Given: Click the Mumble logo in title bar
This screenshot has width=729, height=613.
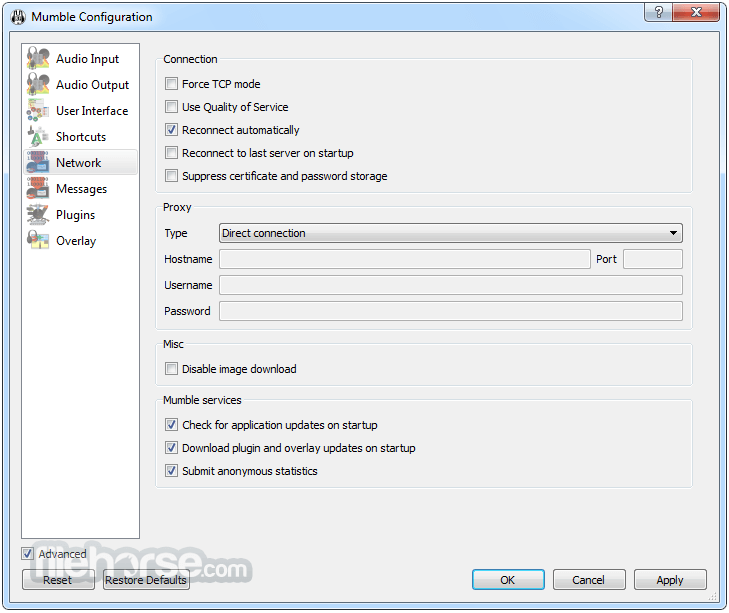Looking at the screenshot, I should [18, 17].
